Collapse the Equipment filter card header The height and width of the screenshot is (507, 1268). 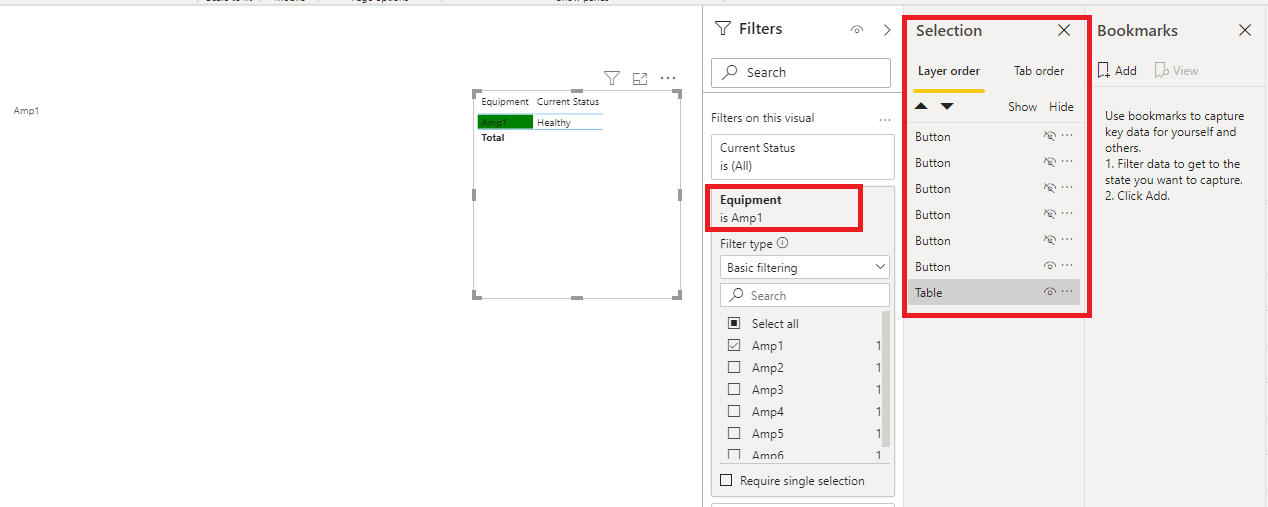click(803, 208)
